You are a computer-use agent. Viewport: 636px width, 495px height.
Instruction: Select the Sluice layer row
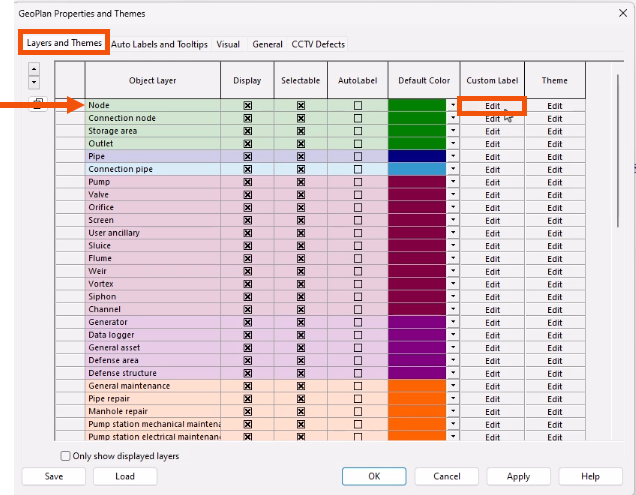153,246
